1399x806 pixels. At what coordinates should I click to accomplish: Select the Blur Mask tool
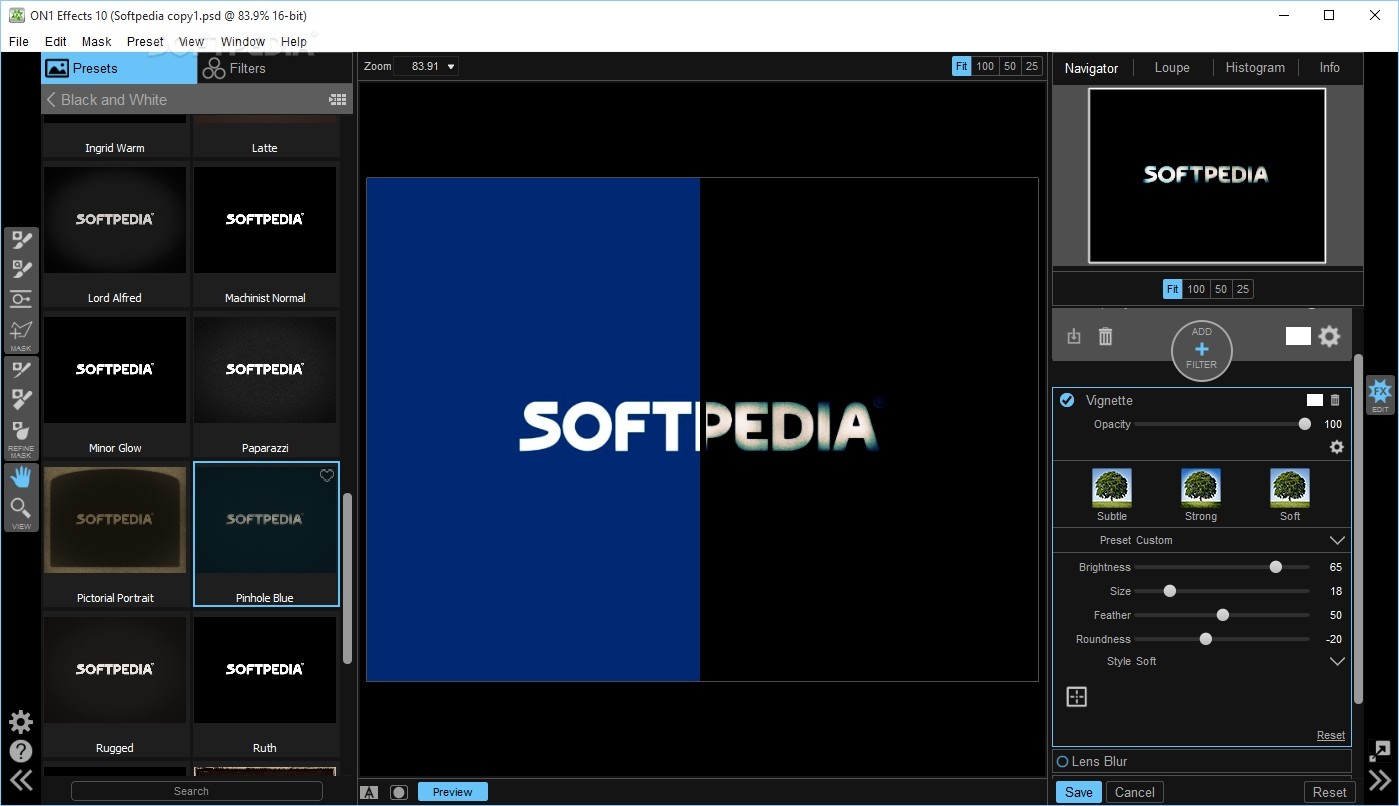tap(21, 430)
